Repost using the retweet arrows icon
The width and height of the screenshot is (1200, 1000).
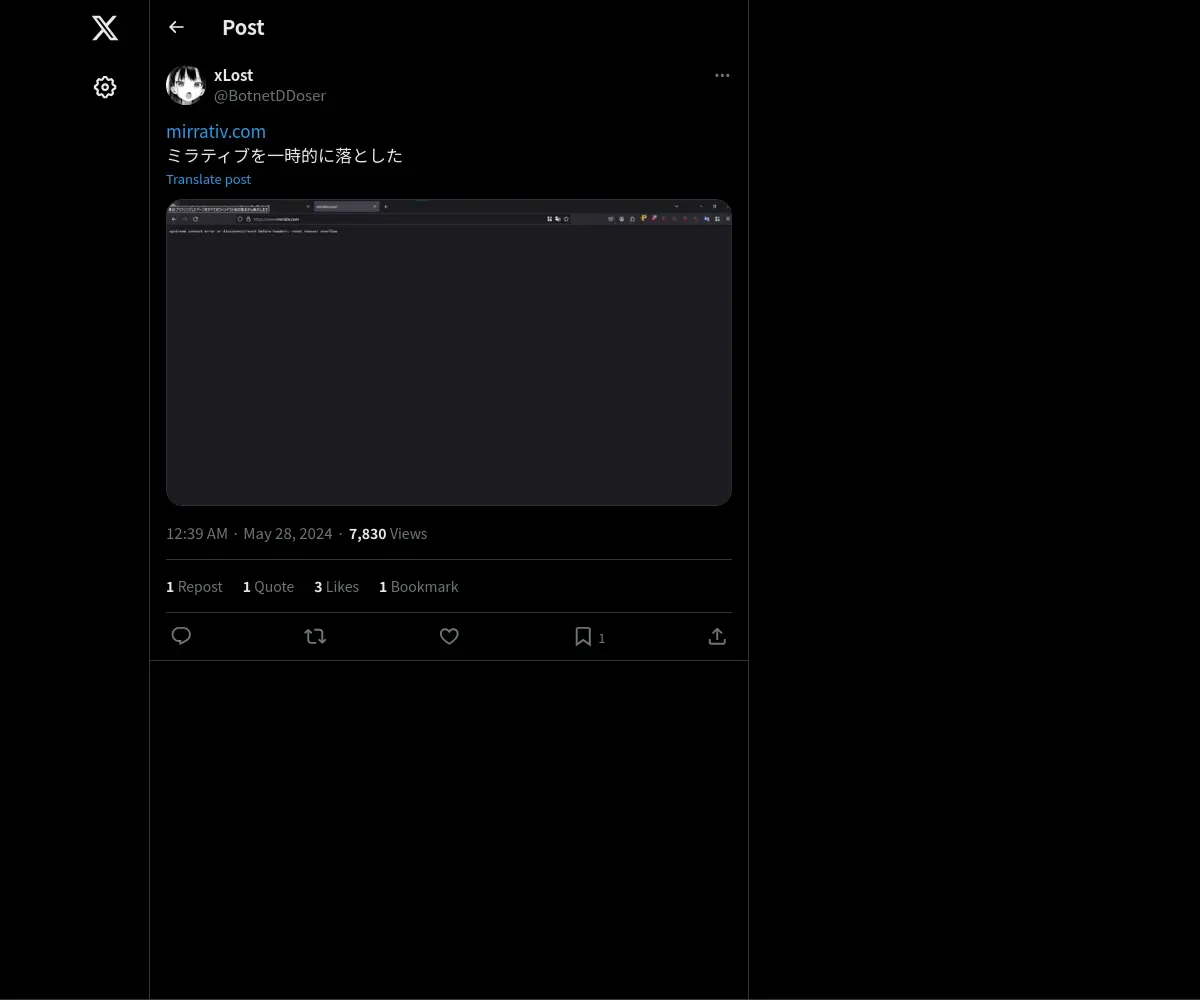click(x=315, y=636)
